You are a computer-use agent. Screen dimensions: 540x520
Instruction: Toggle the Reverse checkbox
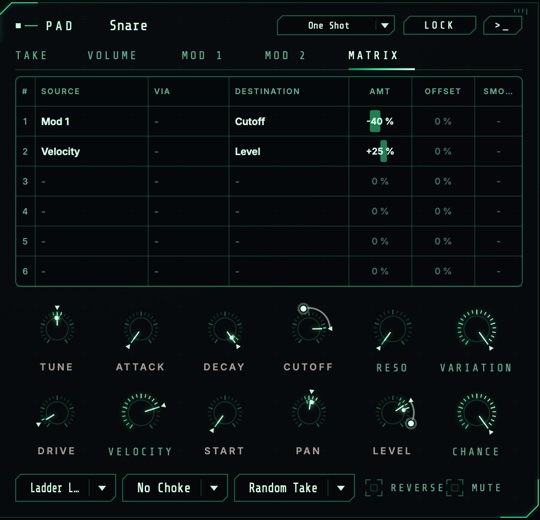tap(374, 488)
